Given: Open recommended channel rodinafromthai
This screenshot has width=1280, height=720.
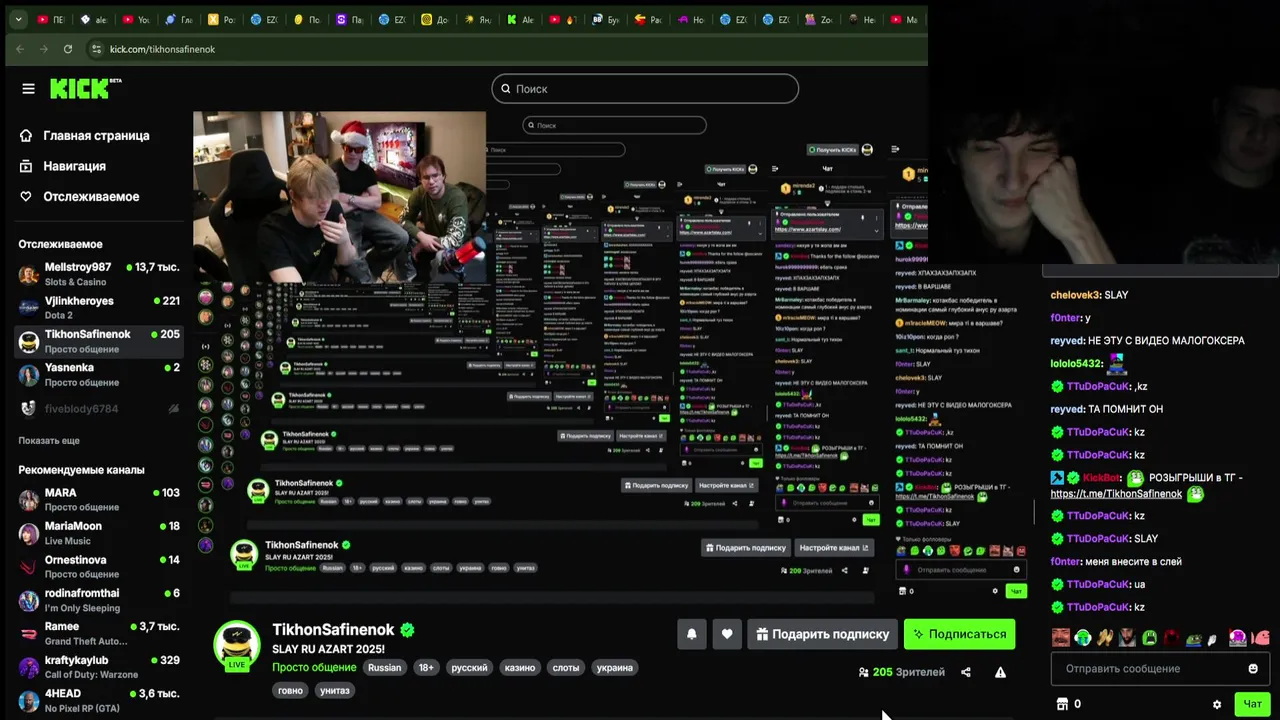Looking at the screenshot, I should [x=99, y=600].
